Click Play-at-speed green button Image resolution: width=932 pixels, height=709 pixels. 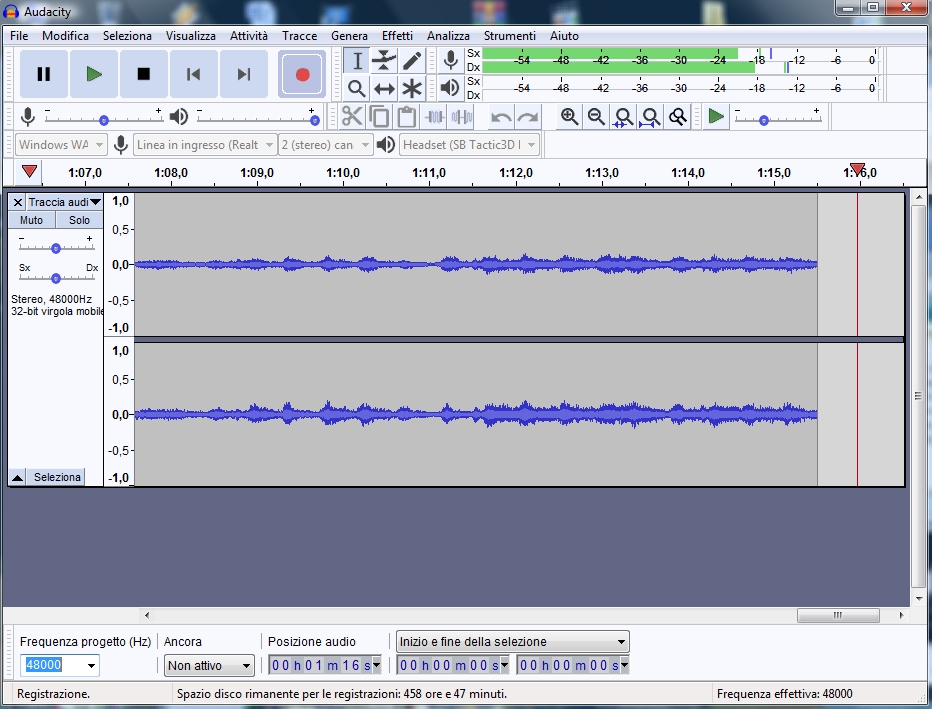pyautogui.click(x=716, y=116)
